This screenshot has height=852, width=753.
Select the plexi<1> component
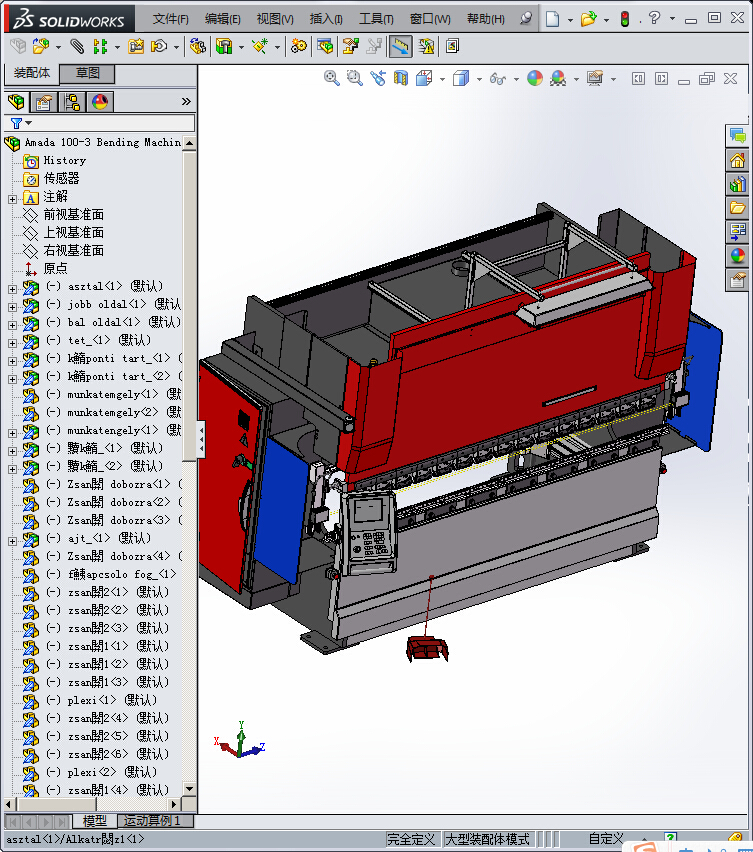pos(111,700)
